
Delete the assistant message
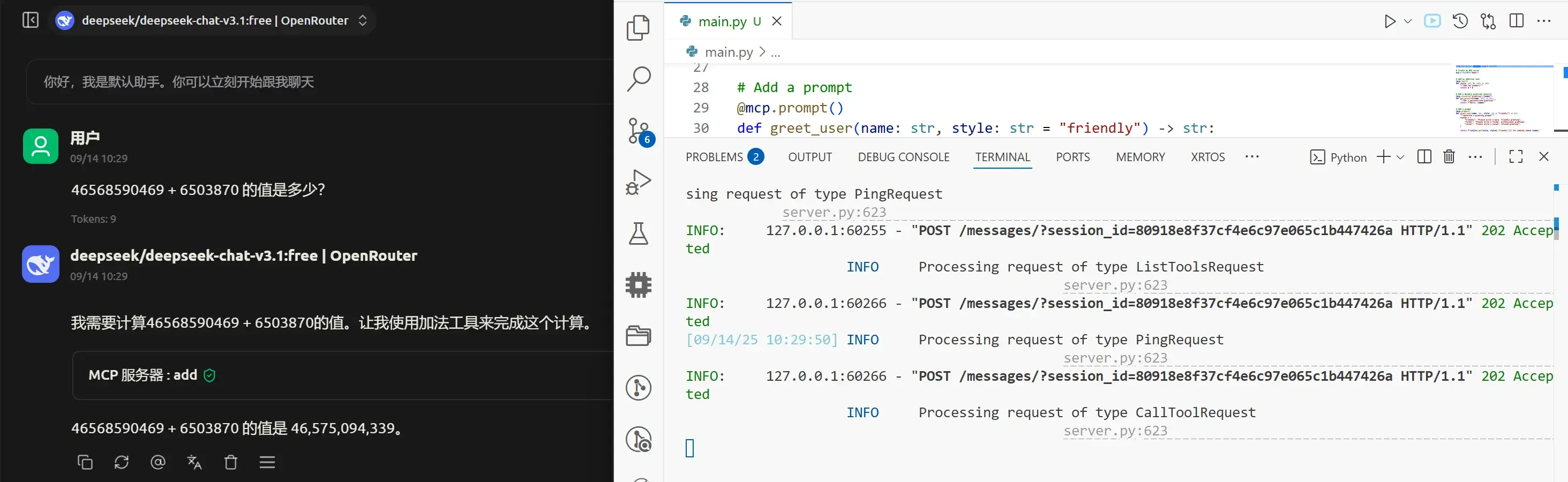pos(231,463)
